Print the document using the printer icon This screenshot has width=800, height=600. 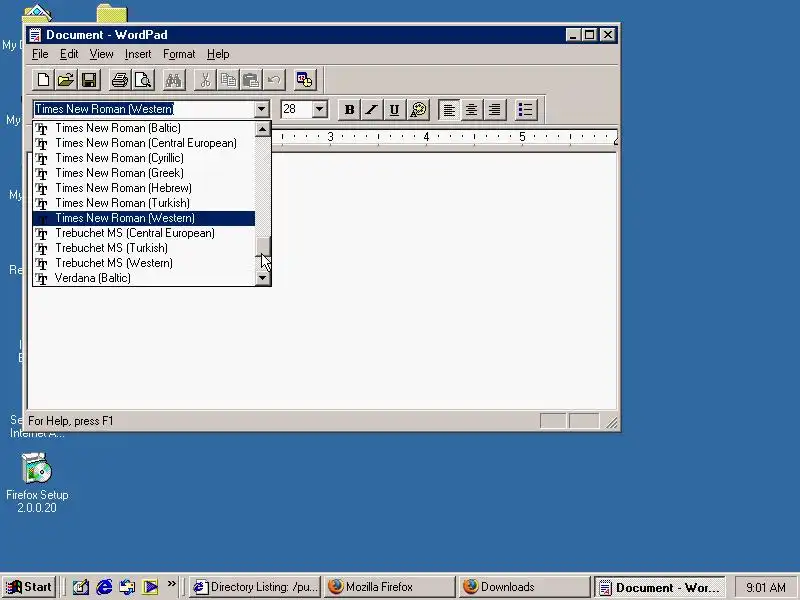tap(120, 80)
